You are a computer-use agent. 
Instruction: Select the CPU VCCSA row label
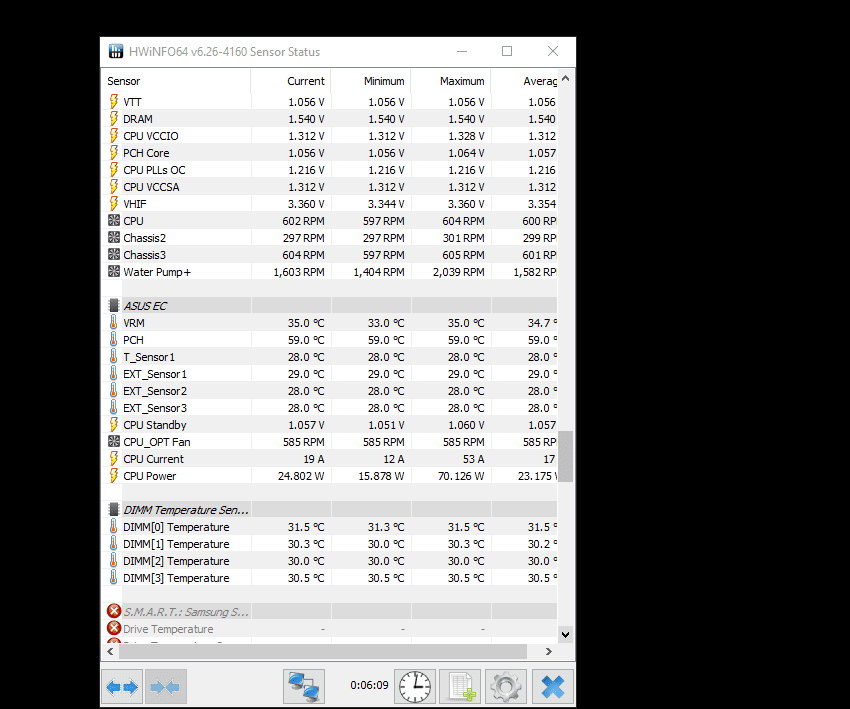point(151,187)
